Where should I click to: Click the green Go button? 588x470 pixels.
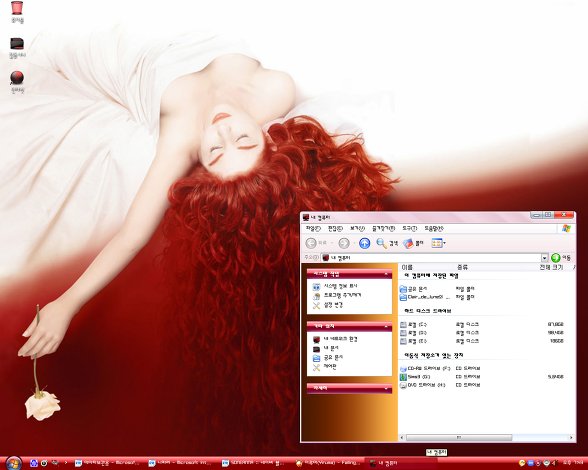coord(556,258)
